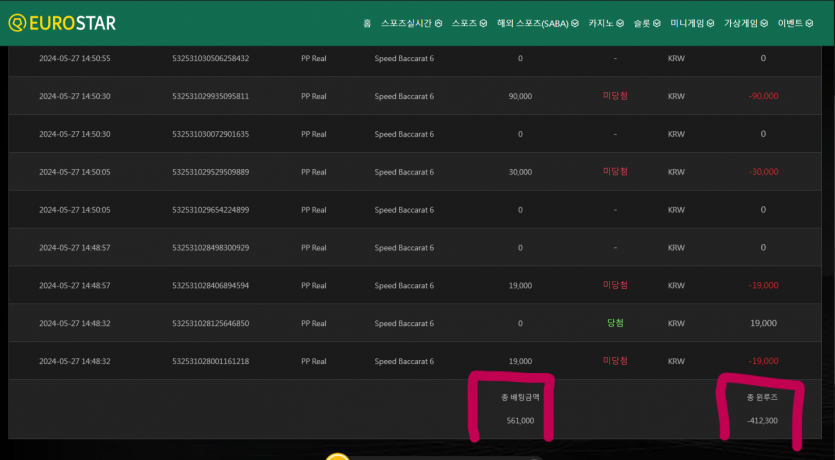Image resolution: width=835 pixels, height=460 pixels.
Task: Click 미당첨 in the 90,000 bet row
Action: tap(615, 96)
